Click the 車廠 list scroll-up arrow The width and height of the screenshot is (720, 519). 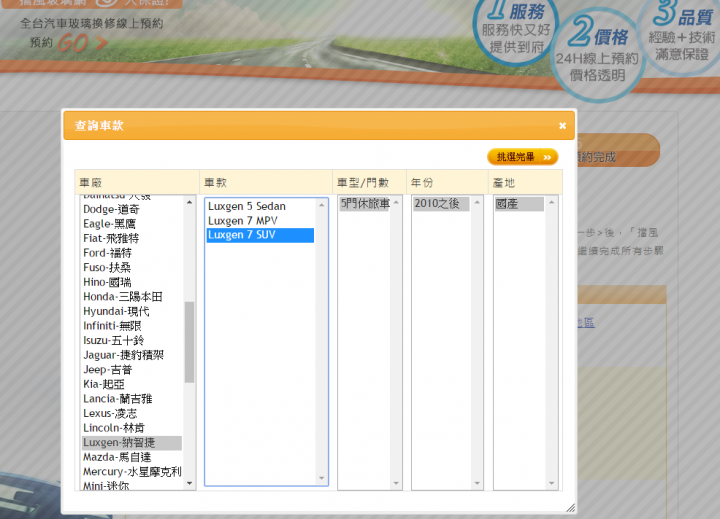[190, 203]
